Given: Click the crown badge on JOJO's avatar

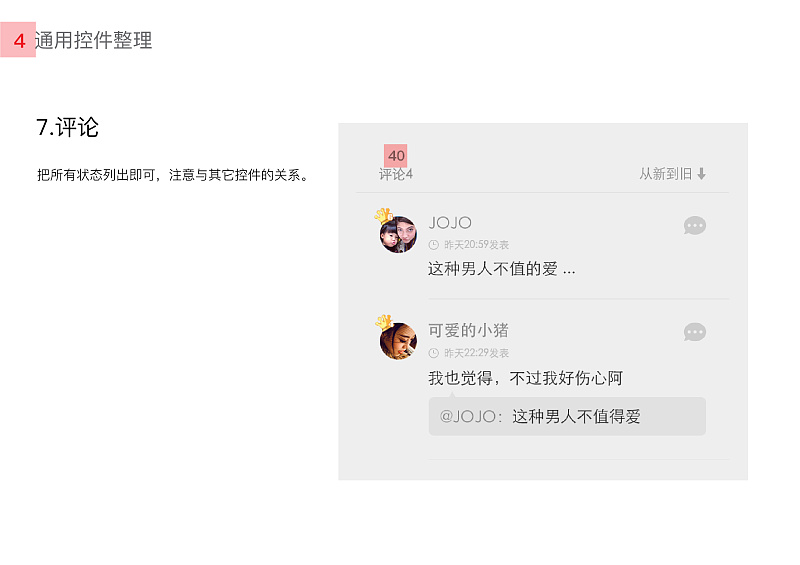Looking at the screenshot, I should [x=384, y=215].
